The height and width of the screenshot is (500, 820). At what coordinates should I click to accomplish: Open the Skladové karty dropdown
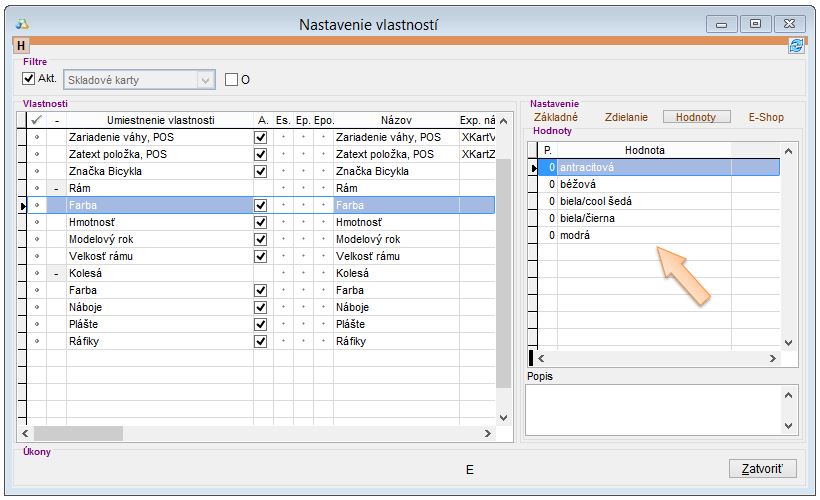[206, 80]
